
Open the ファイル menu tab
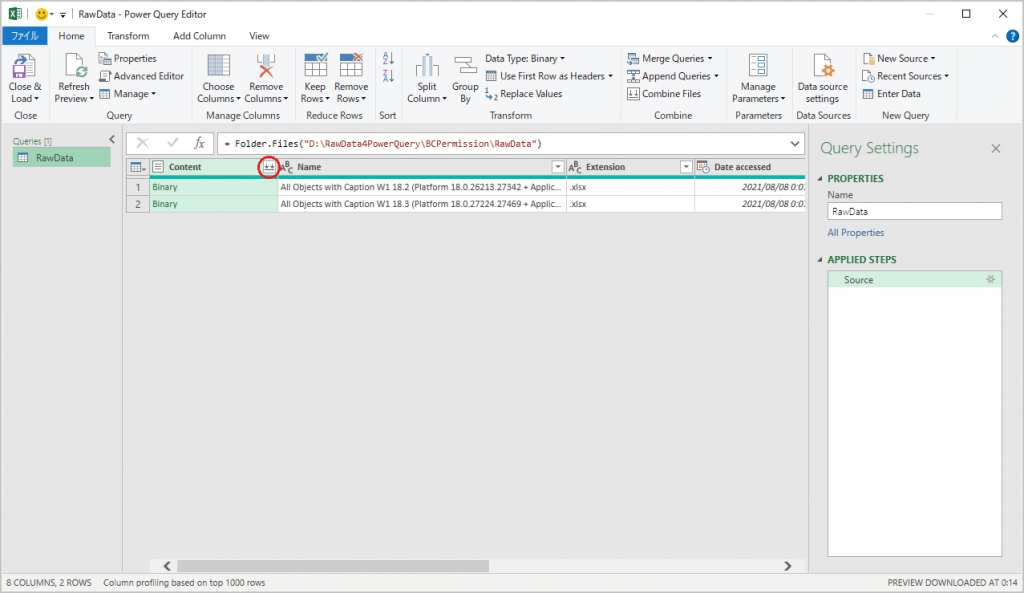[x=25, y=36]
